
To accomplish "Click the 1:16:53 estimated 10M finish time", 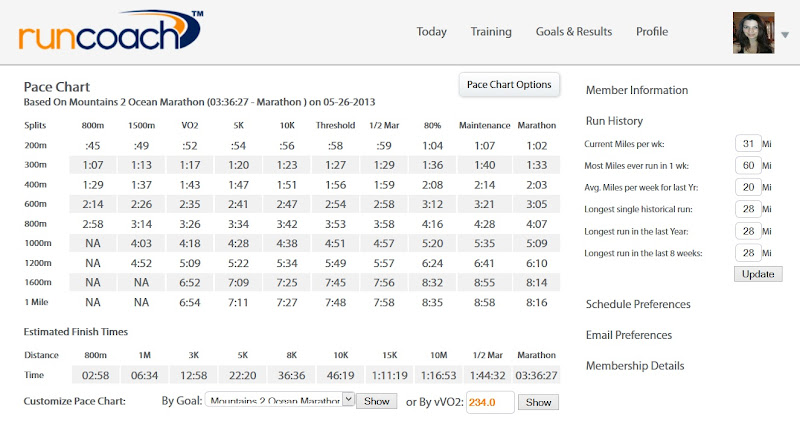I will tap(438, 375).
